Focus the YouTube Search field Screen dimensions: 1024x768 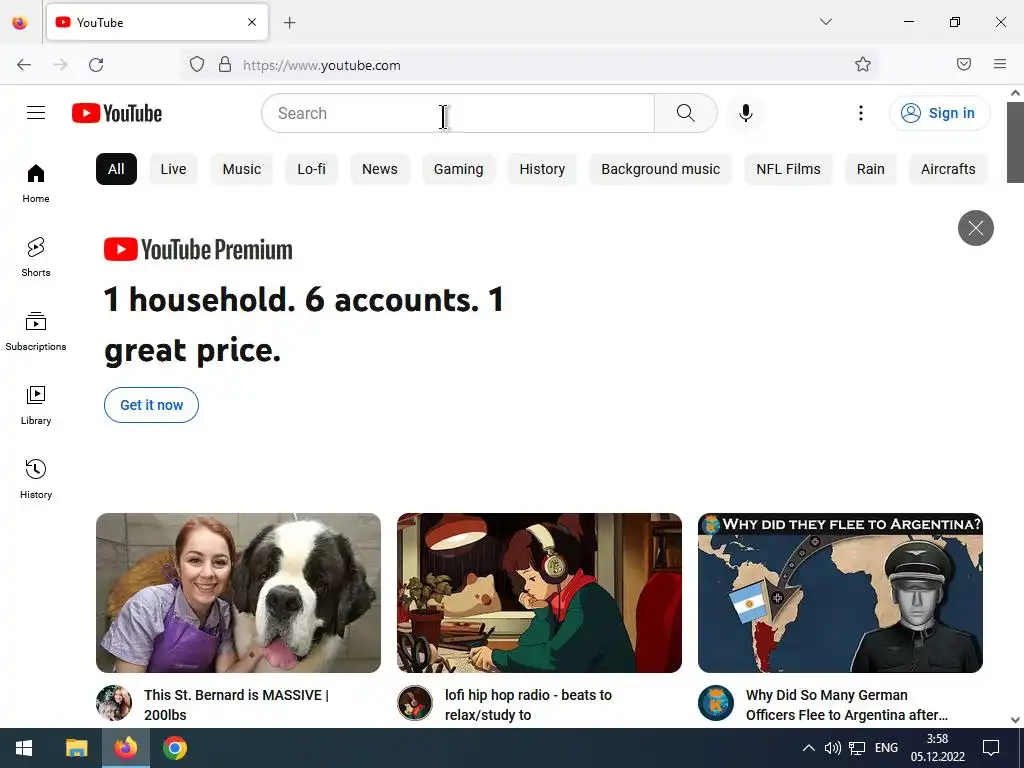[458, 113]
